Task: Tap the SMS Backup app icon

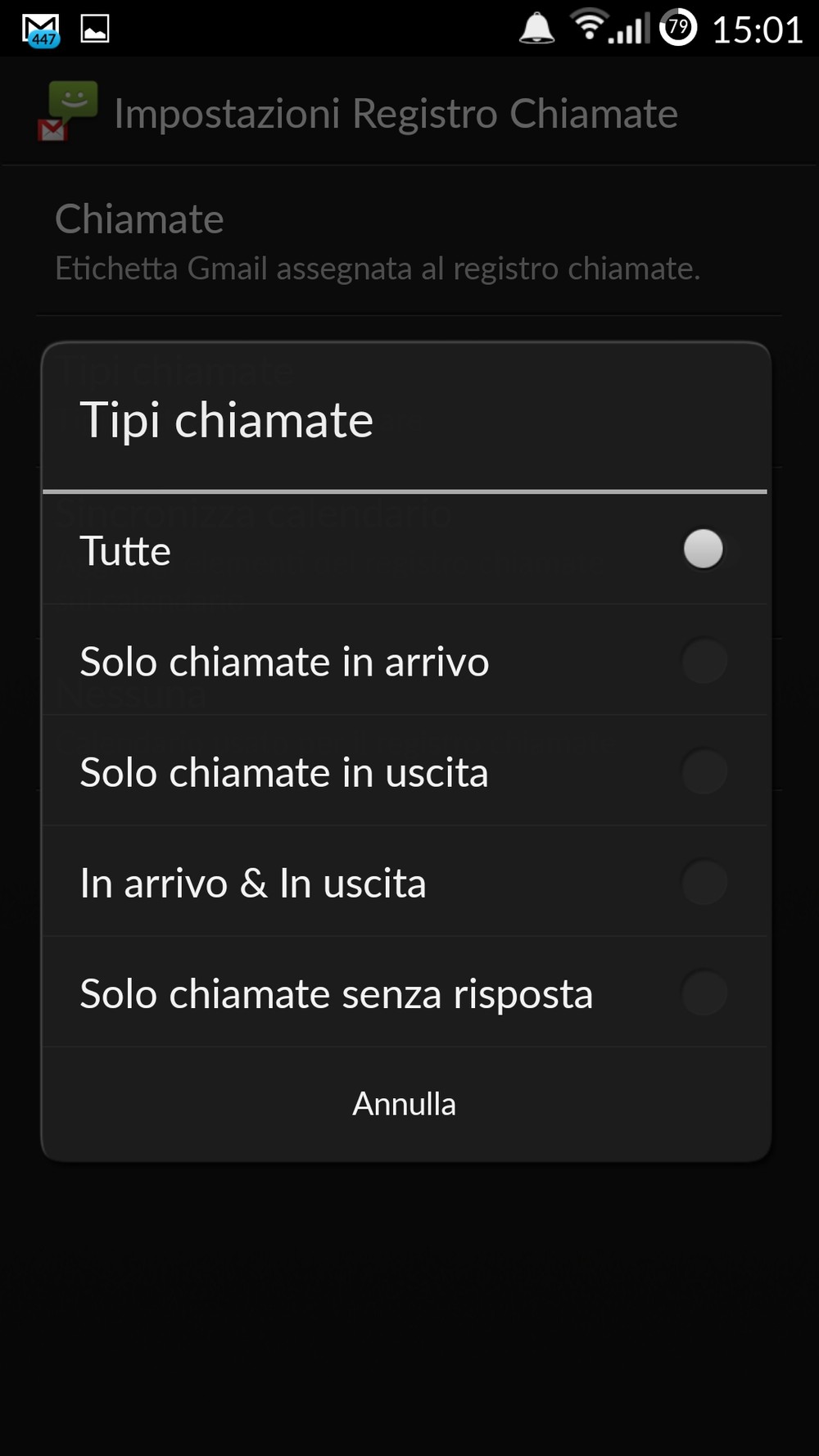Action: [x=67, y=111]
